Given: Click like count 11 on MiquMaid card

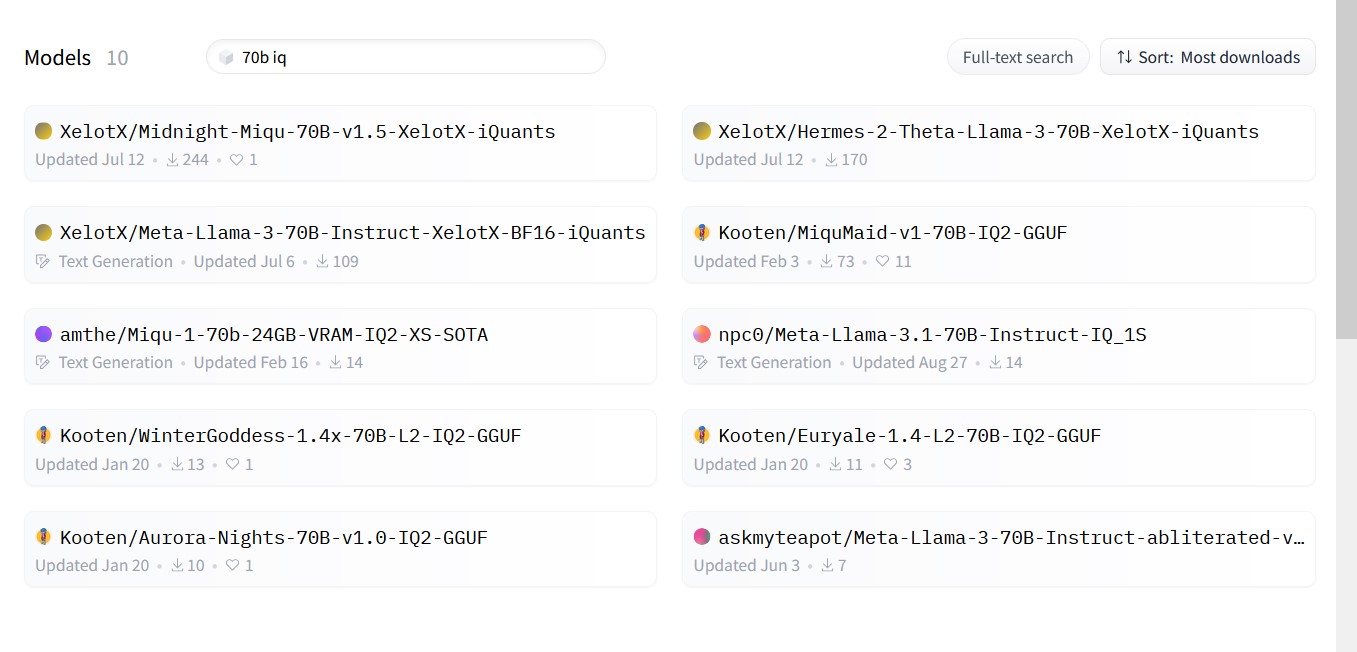Looking at the screenshot, I should [x=903, y=261].
